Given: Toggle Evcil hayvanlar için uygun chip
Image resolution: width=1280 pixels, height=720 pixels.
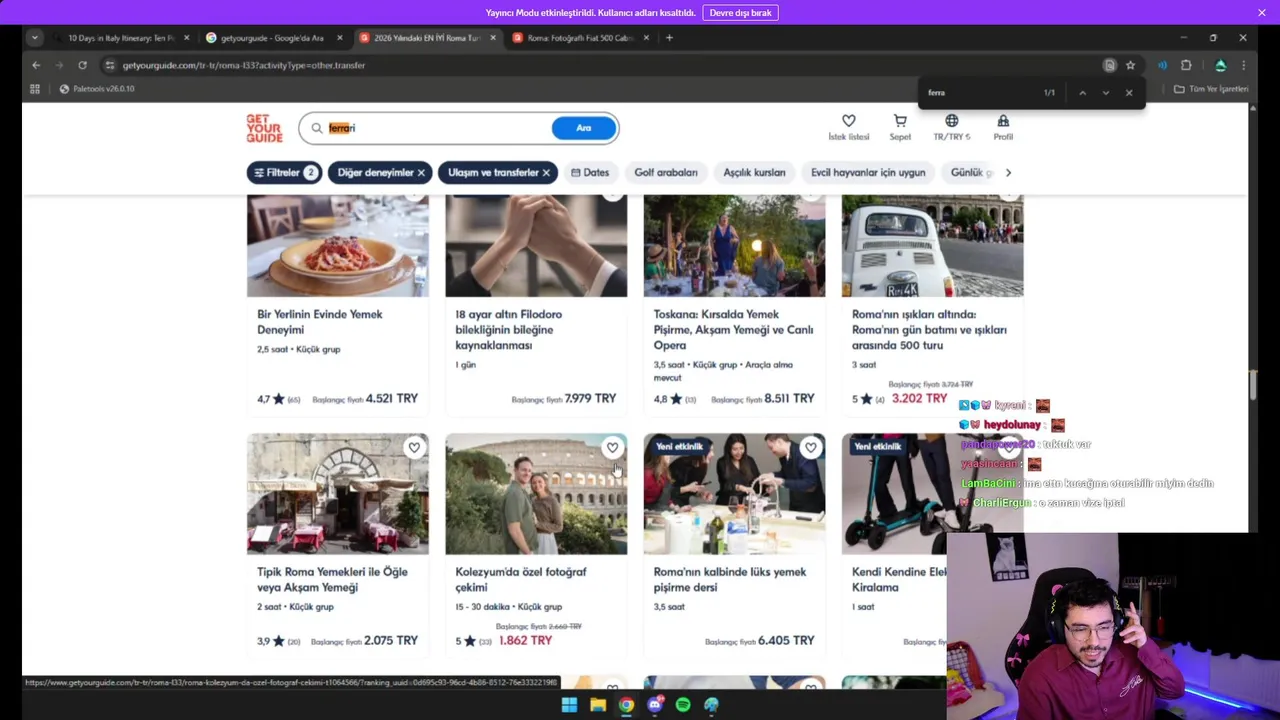Looking at the screenshot, I should pos(868,173).
